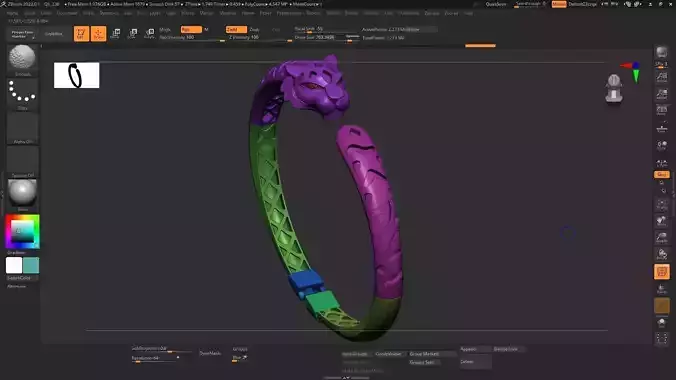Adjust the Focal Shift slider
This screenshot has width=676, height=380.
[326, 29]
